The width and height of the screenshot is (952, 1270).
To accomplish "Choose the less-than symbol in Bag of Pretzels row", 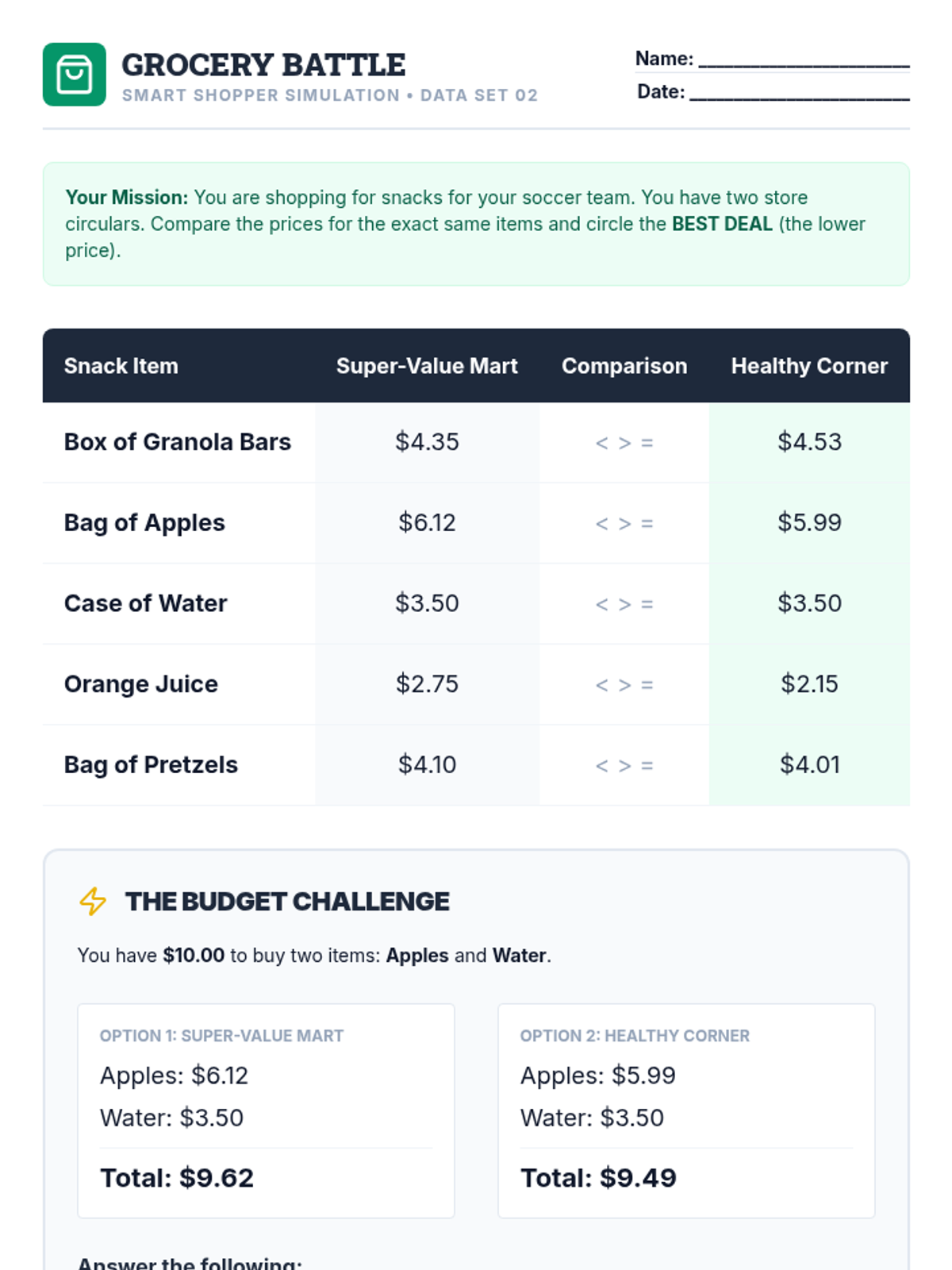I will point(602,766).
